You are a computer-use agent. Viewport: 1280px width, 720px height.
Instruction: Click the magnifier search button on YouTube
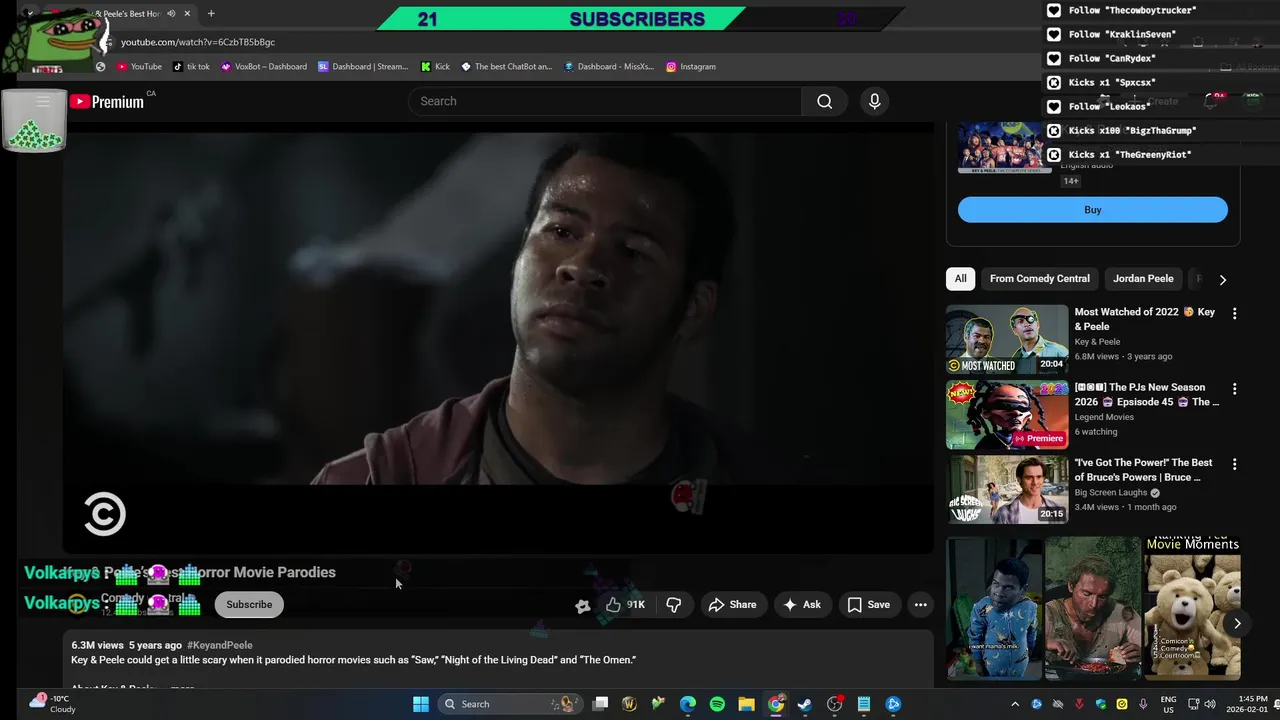click(x=824, y=101)
